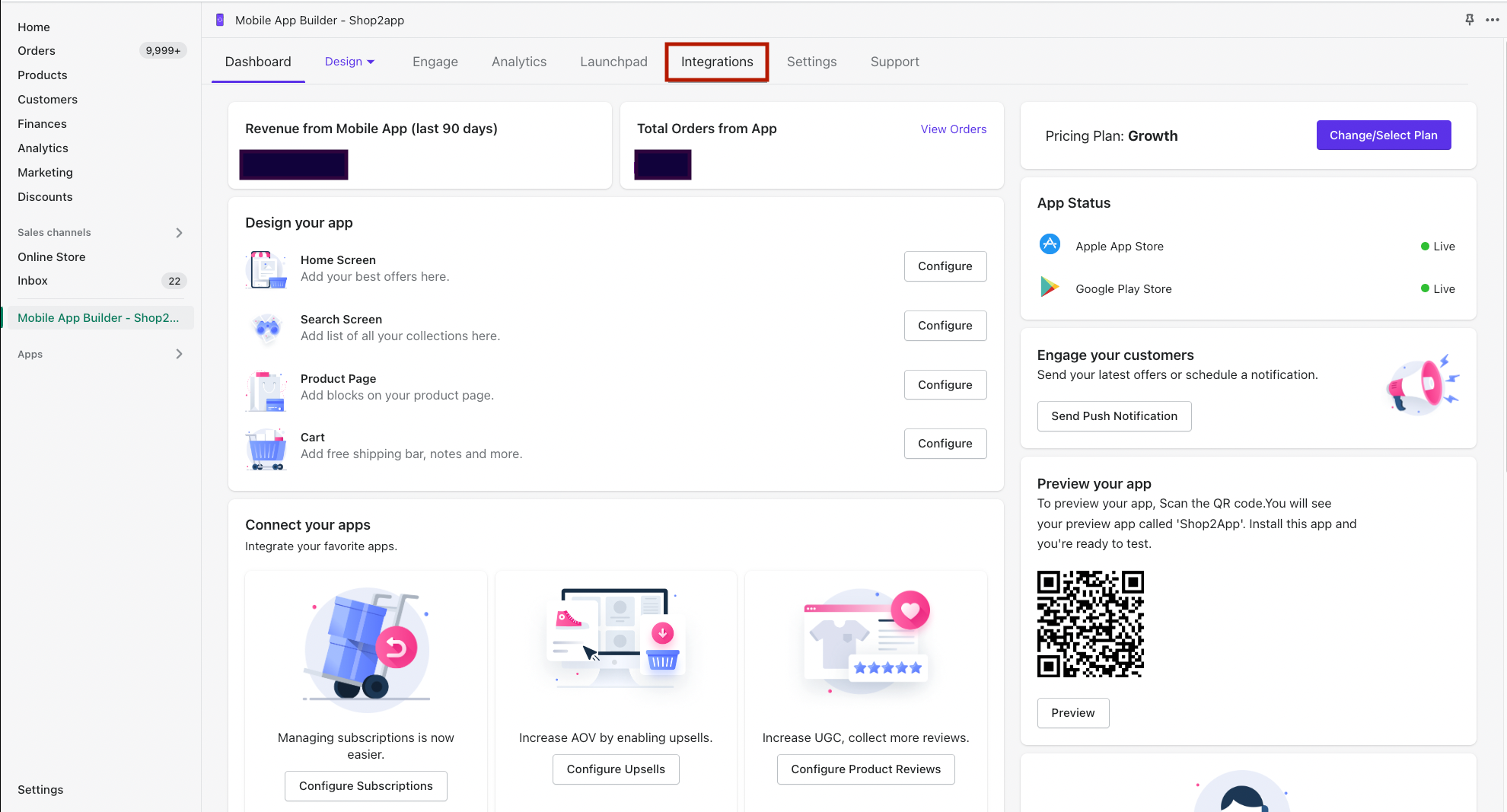Click the Change/Select Plan button
This screenshot has width=1507, height=812.
coord(1384,135)
